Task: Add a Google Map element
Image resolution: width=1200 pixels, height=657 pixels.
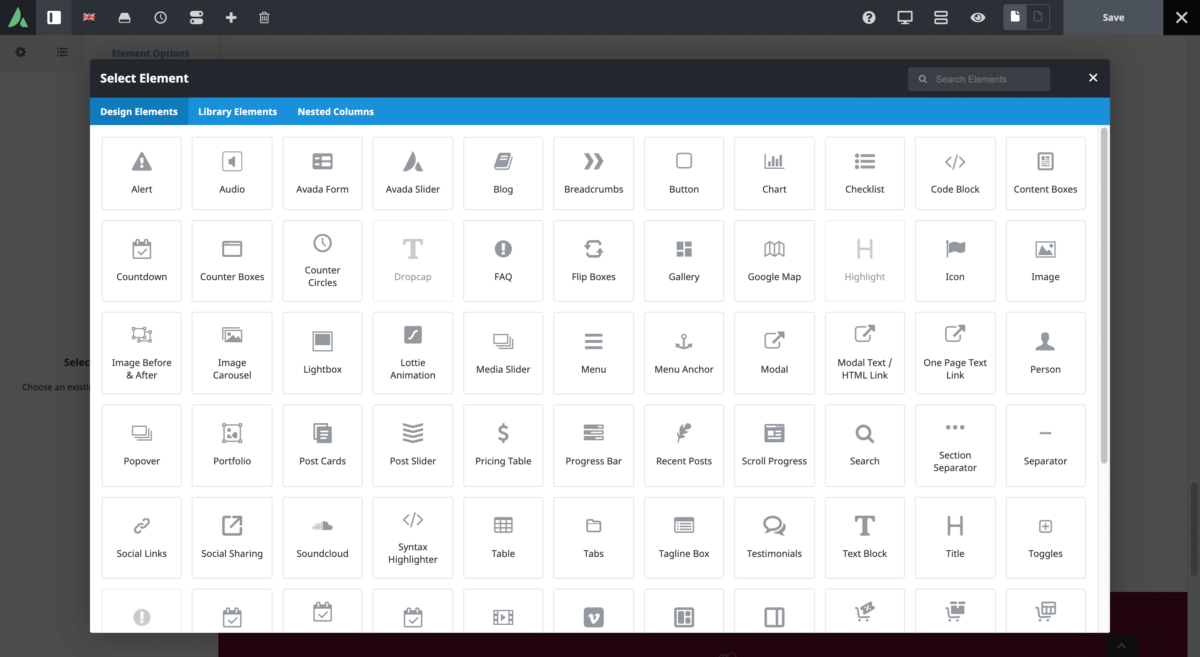Action: (774, 261)
